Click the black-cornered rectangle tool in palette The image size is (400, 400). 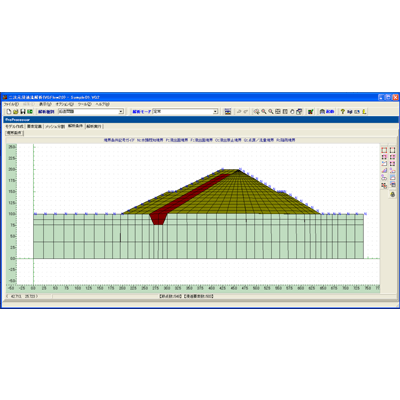point(392,151)
